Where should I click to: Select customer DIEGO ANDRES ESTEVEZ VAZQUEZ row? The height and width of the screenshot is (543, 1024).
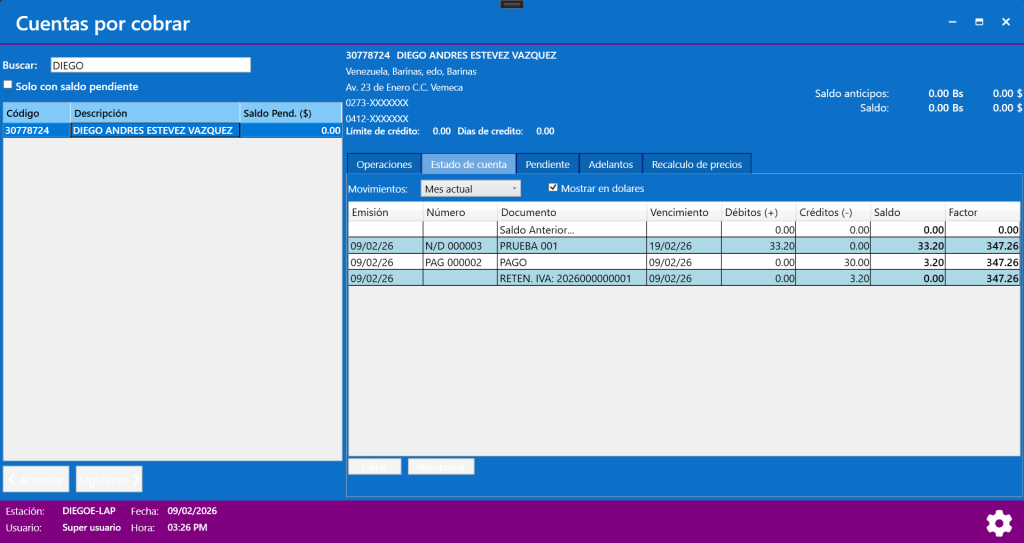tap(152, 130)
